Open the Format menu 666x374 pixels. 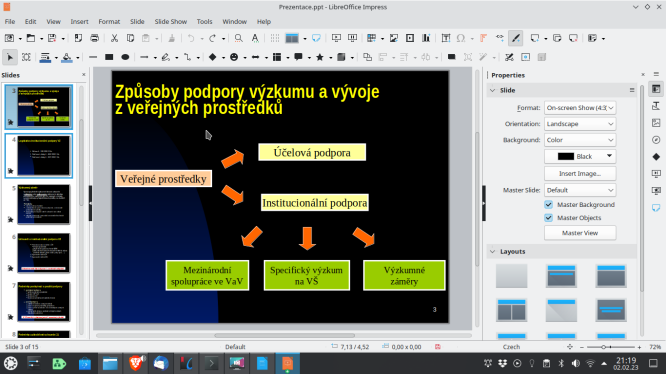coord(109,22)
